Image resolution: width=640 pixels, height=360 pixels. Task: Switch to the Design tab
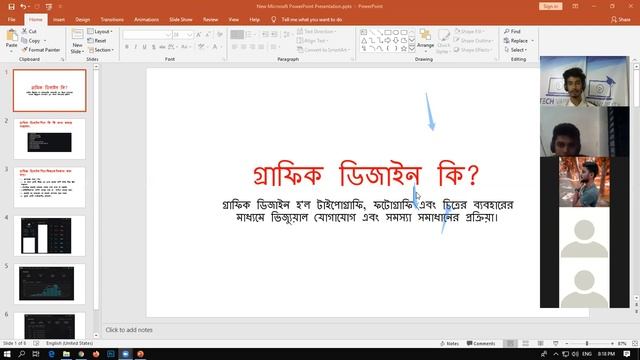(82, 20)
